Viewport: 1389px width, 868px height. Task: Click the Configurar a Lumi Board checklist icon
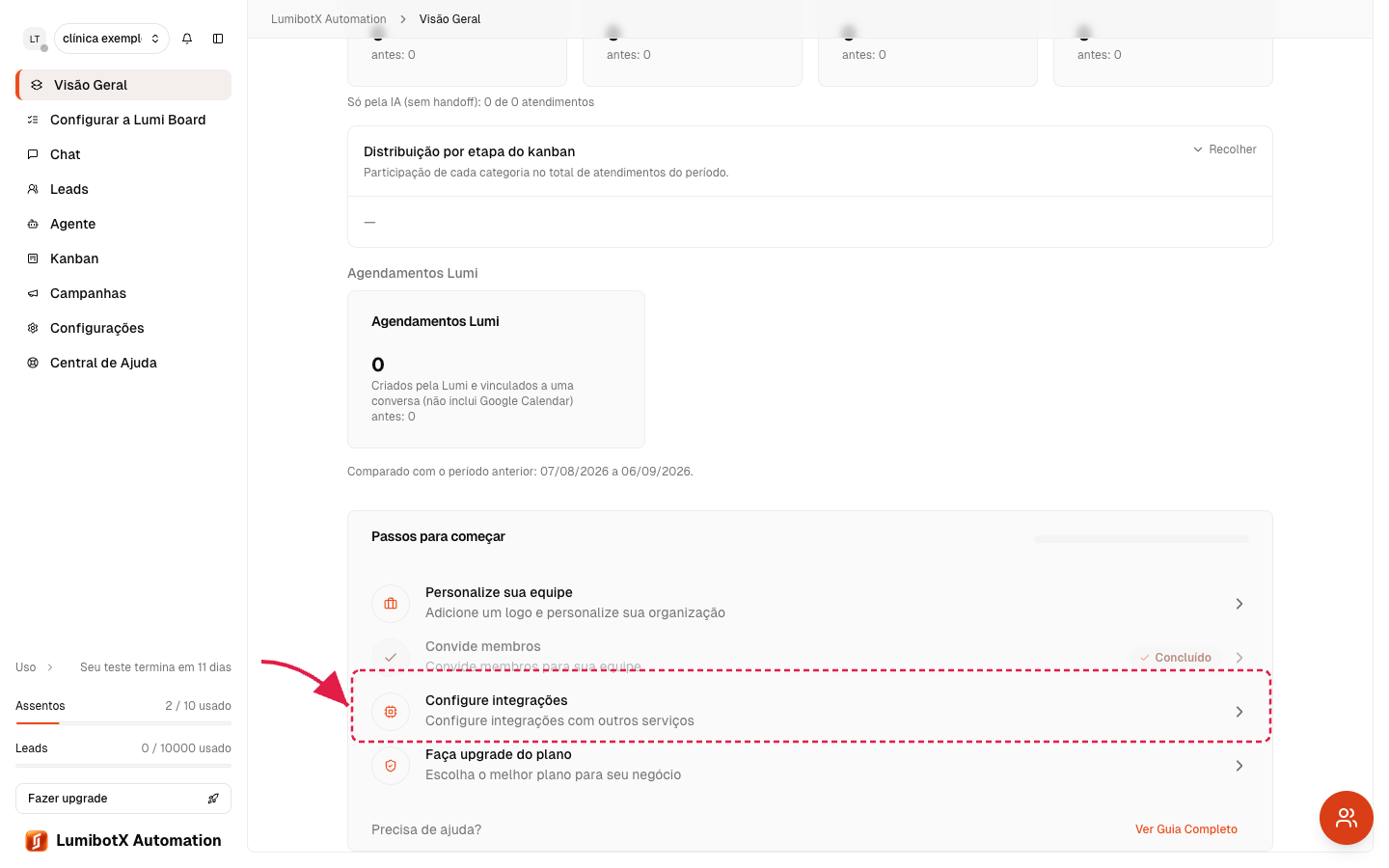click(33, 120)
